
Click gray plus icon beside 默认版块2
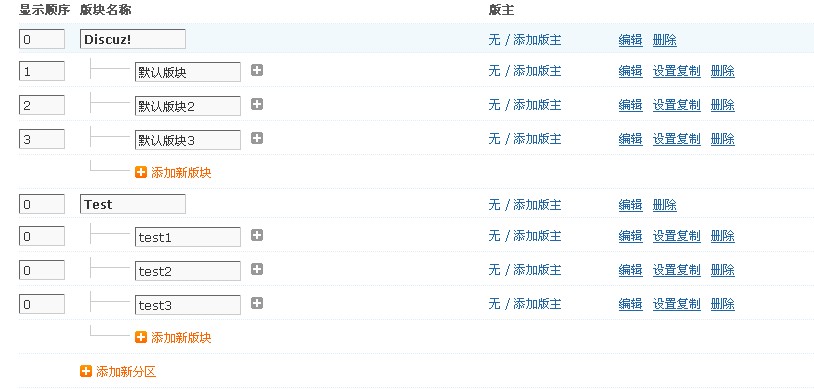pyautogui.click(x=256, y=104)
